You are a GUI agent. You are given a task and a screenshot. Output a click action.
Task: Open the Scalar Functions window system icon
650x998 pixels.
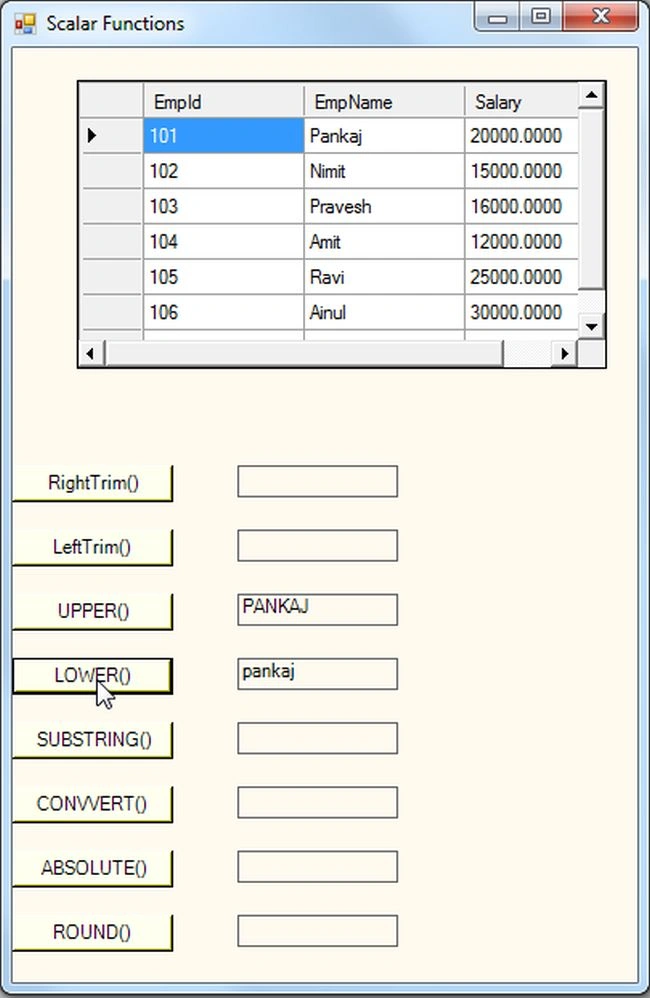pyautogui.click(x=25, y=24)
